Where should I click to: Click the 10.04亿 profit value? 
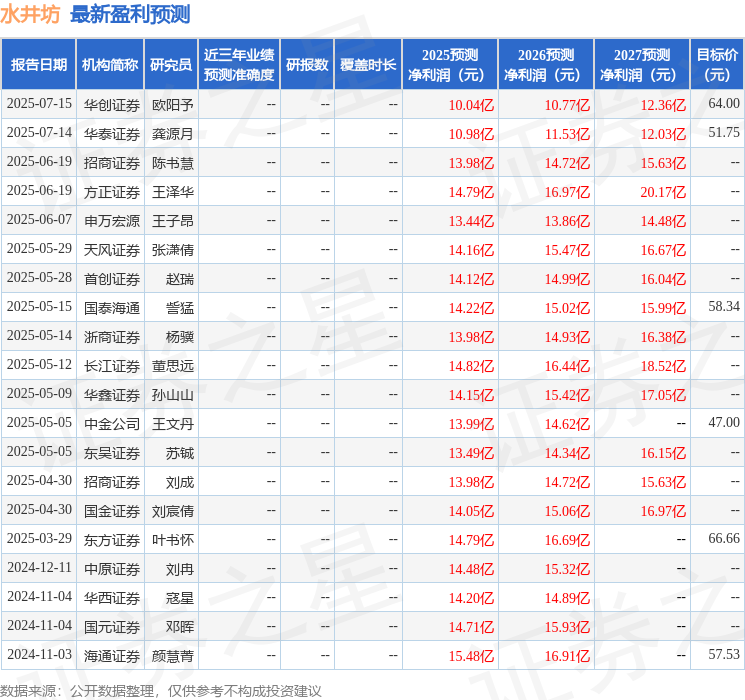pyautogui.click(x=471, y=105)
